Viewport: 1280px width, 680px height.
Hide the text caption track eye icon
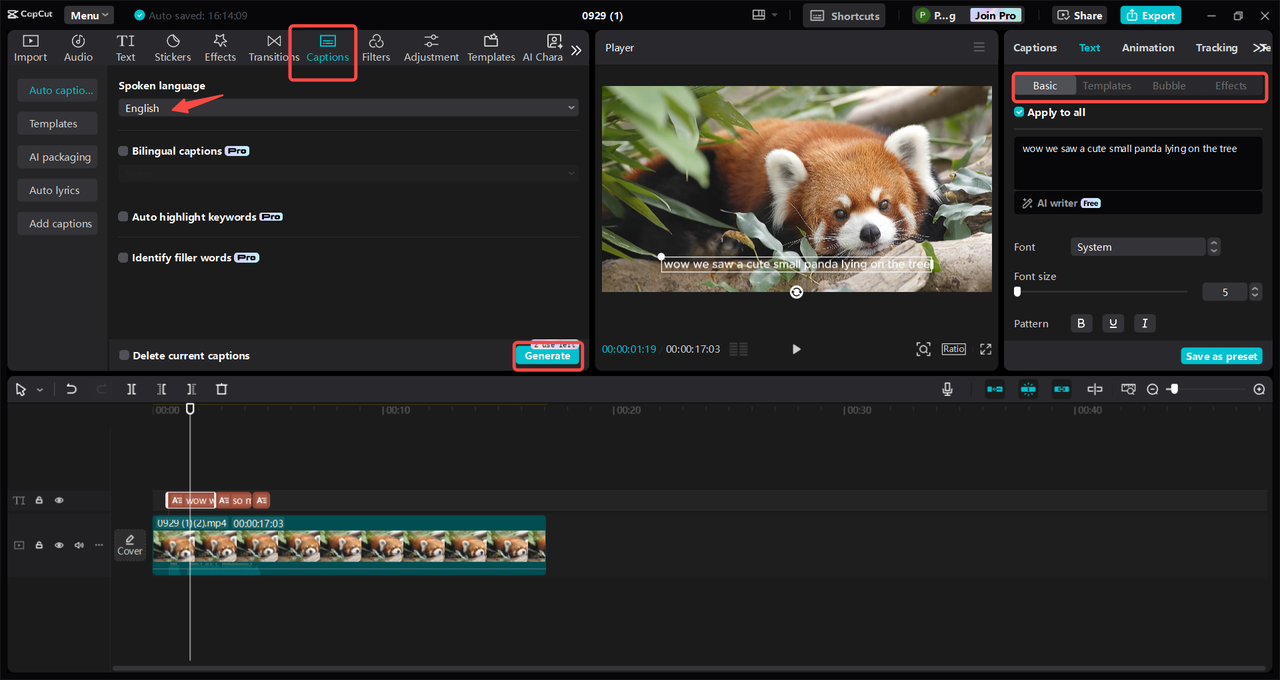[x=59, y=500]
